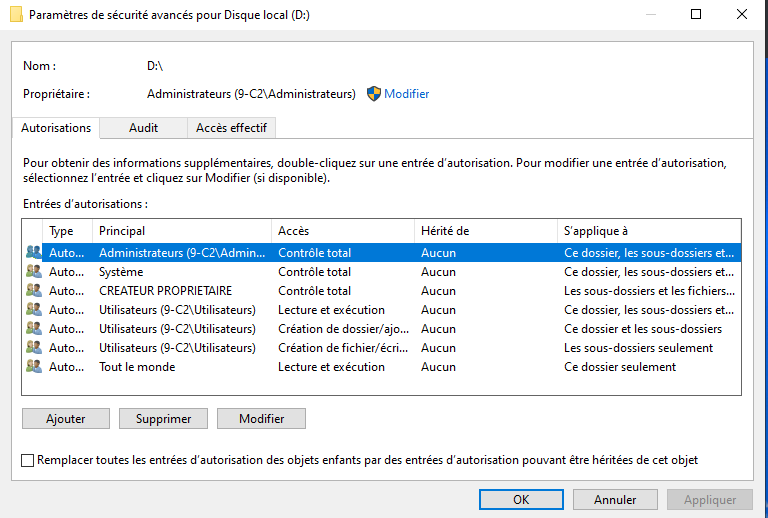Open the Accès effectif tab
The height and width of the screenshot is (518, 768).
[231, 128]
